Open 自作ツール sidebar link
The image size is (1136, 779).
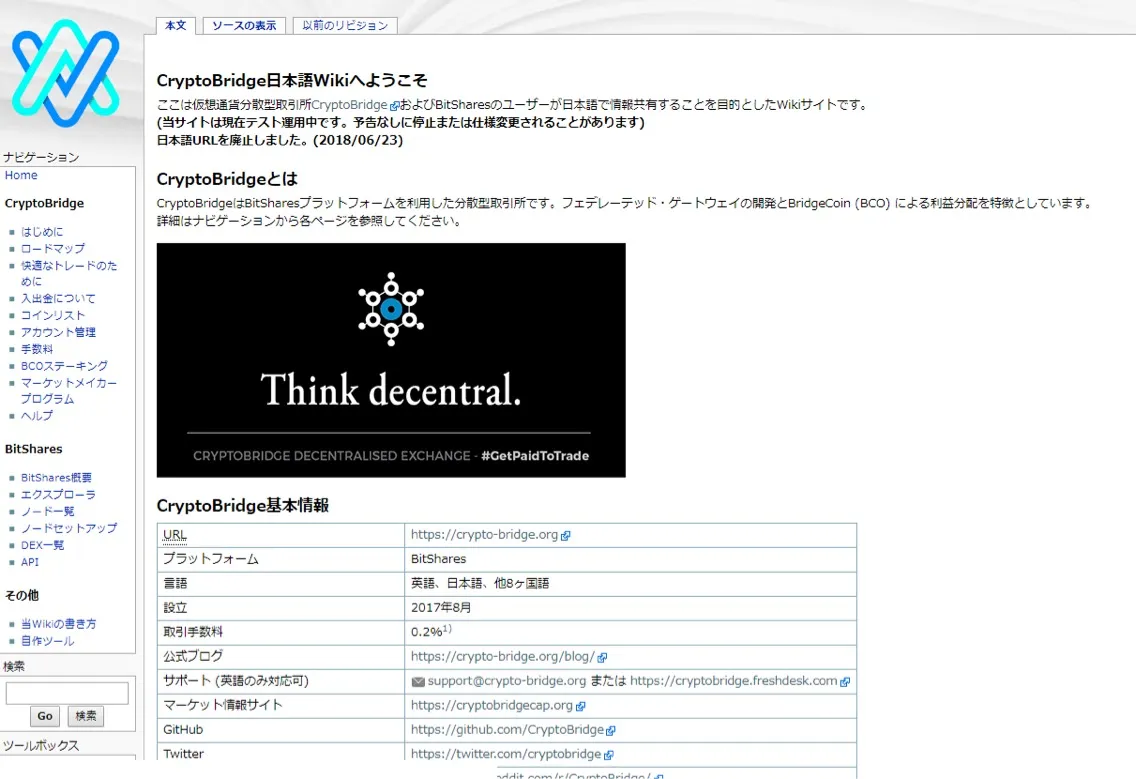pos(48,641)
